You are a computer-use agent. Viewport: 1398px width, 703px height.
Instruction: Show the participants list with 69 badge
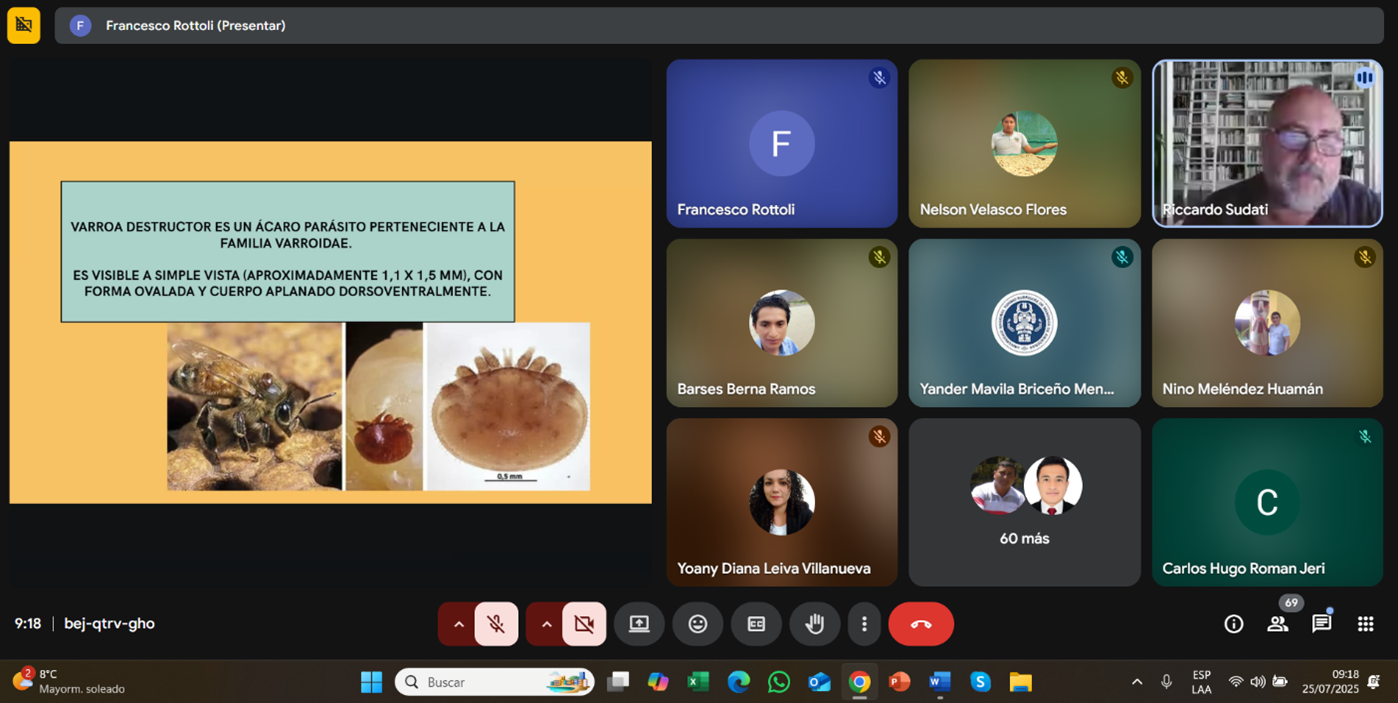click(1278, 624)
